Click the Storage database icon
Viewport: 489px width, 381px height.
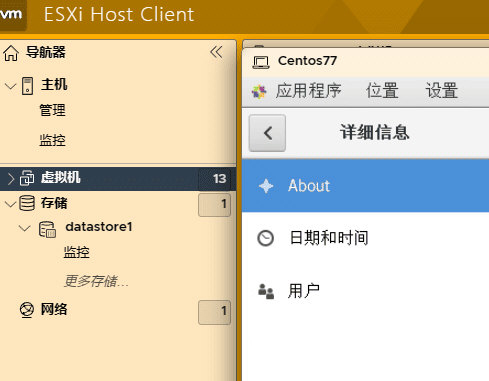pyautogui.click(x=27, y=203)
